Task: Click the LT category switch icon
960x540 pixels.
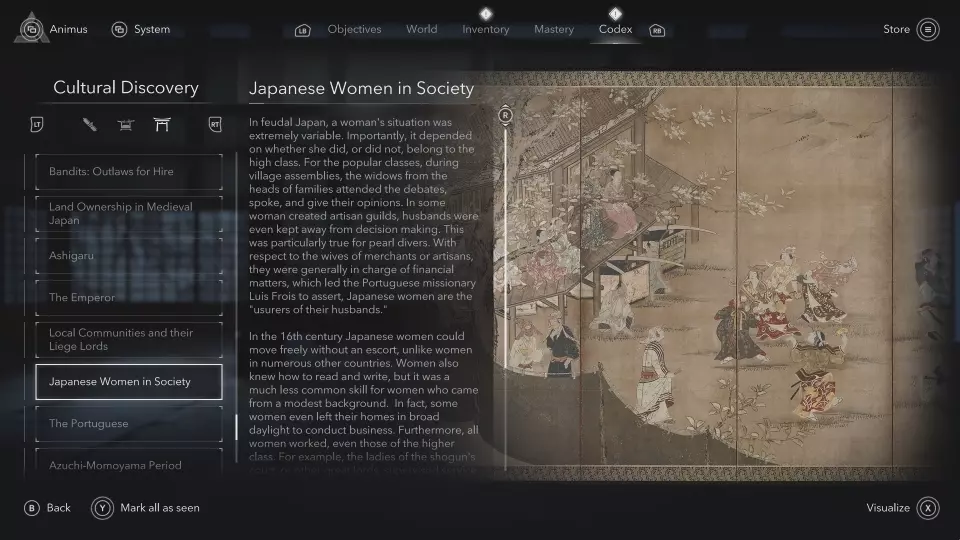Action: (37, 125)
